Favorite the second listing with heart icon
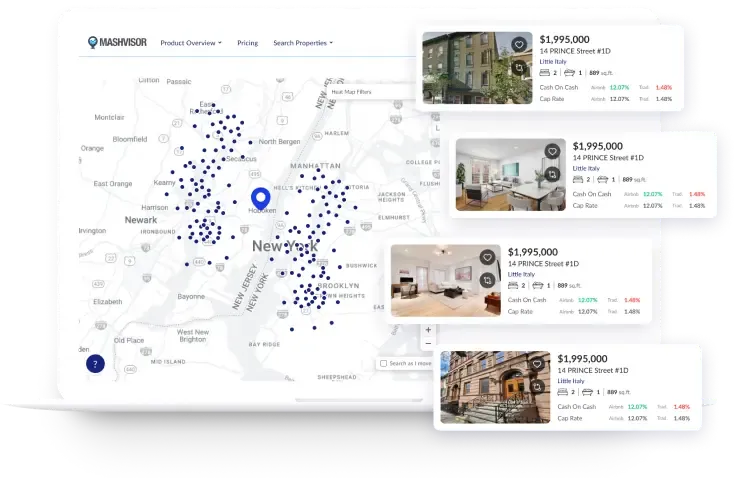The width and height of the screenshot is (737, 478). (552, 151)
